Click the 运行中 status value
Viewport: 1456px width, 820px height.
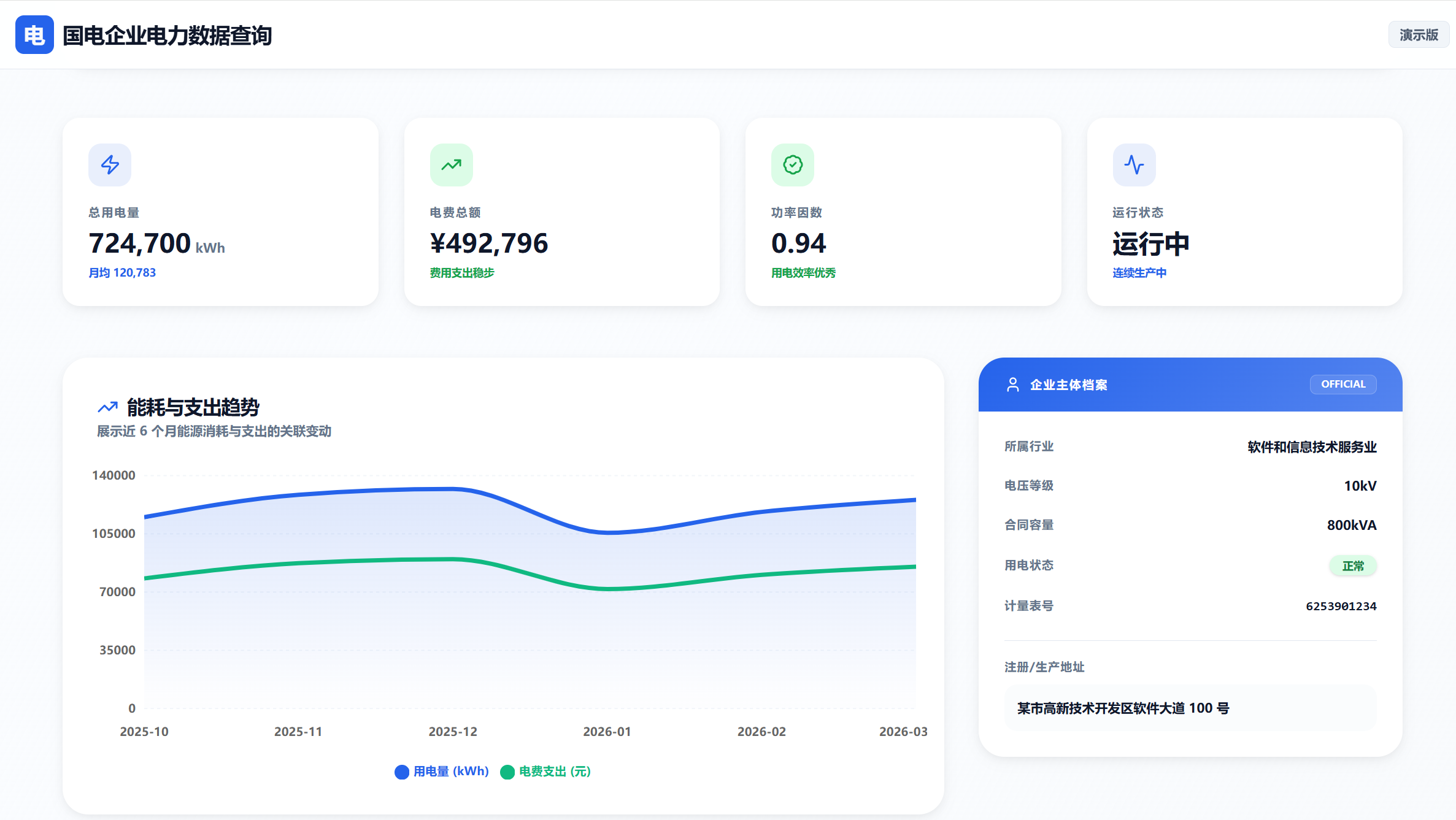pyautogui.click(x=1151, y=244)
